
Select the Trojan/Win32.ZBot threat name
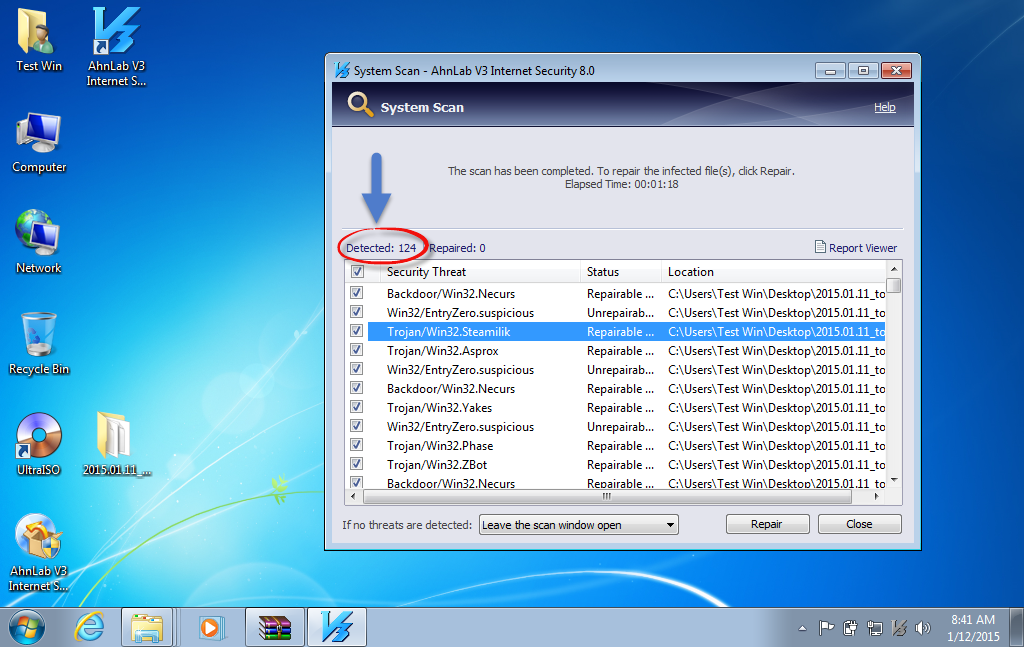[x=437, y=465]
